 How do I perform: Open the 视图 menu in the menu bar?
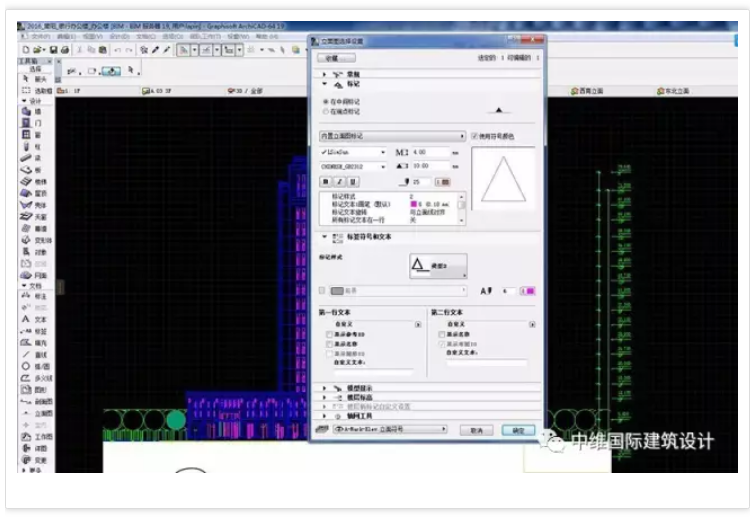pos(92,37)
